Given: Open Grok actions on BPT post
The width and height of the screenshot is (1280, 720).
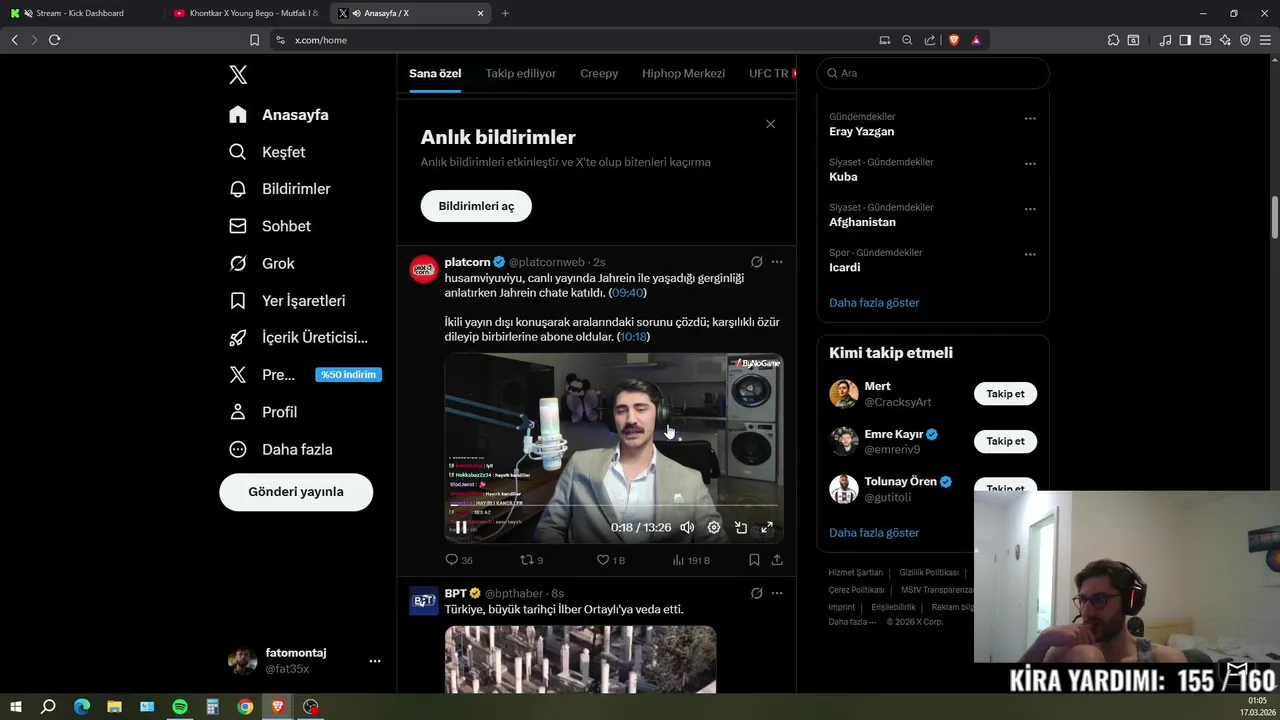Looking at the screenshot, I should click(x=756, y=593).
